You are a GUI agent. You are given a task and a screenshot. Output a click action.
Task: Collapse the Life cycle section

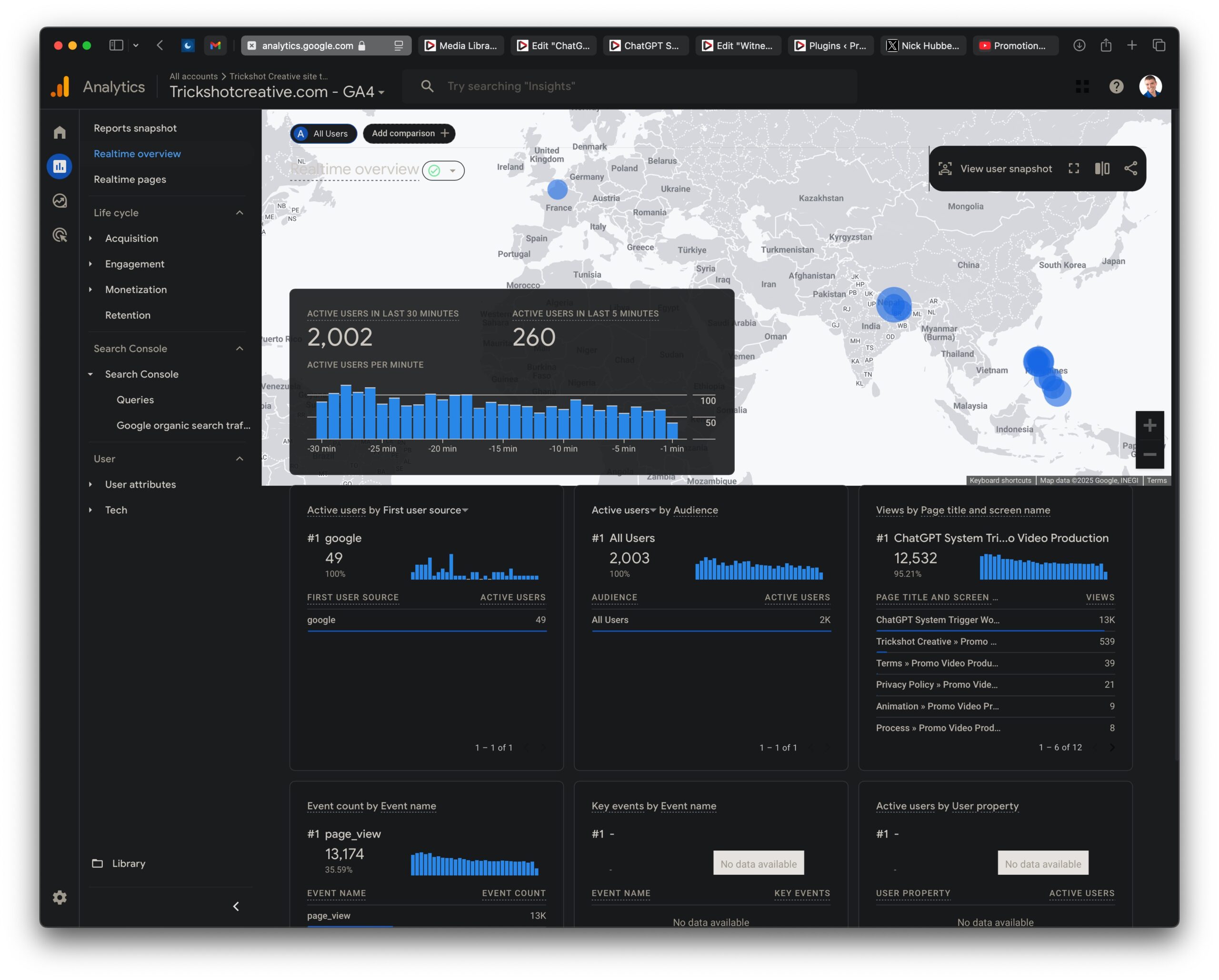239,213
